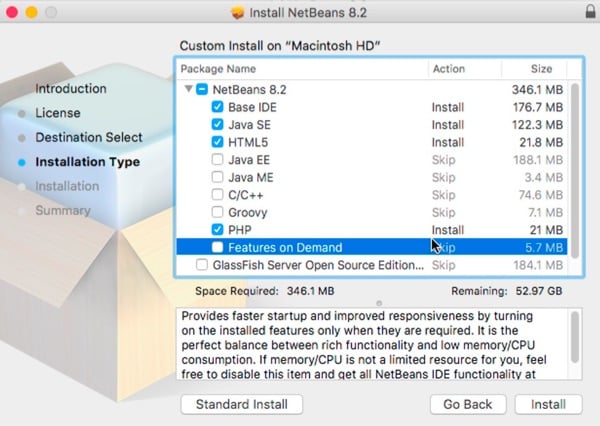Viewport: 600px width, 426px height.
Task: Click the Install button
Action: point(548,405)
